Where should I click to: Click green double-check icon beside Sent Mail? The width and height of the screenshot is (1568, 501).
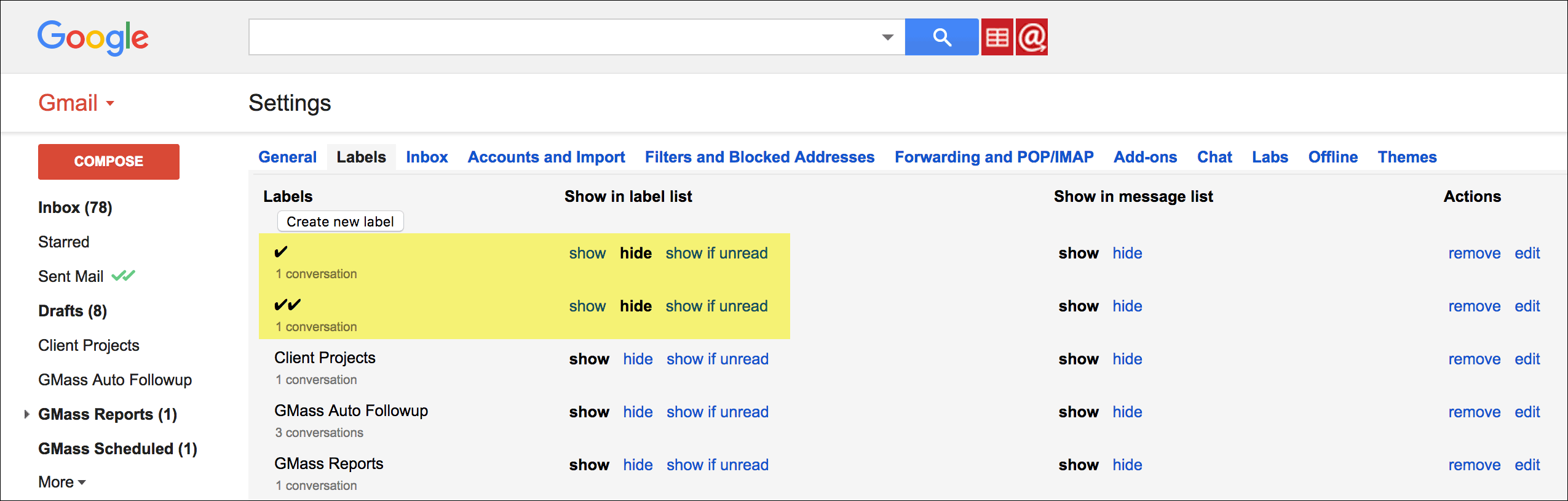(123, 276)
